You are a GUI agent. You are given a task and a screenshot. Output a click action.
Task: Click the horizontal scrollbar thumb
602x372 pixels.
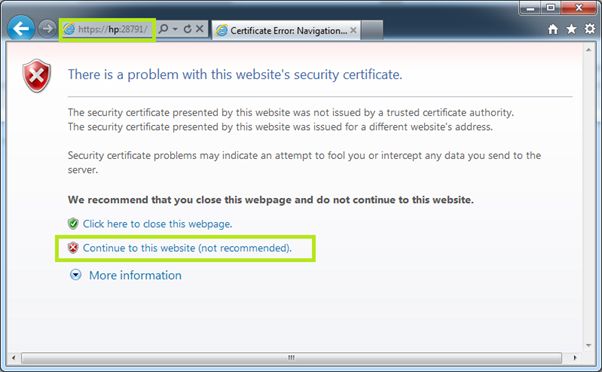pyautogui.click(x=291, y=358)
